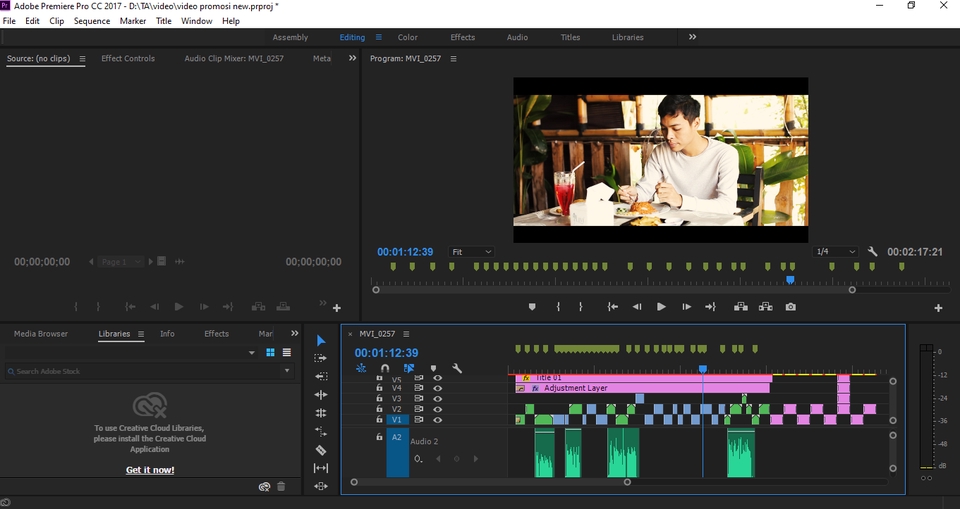Click the Add Marker button in Program monitor

tap(532, 307)
